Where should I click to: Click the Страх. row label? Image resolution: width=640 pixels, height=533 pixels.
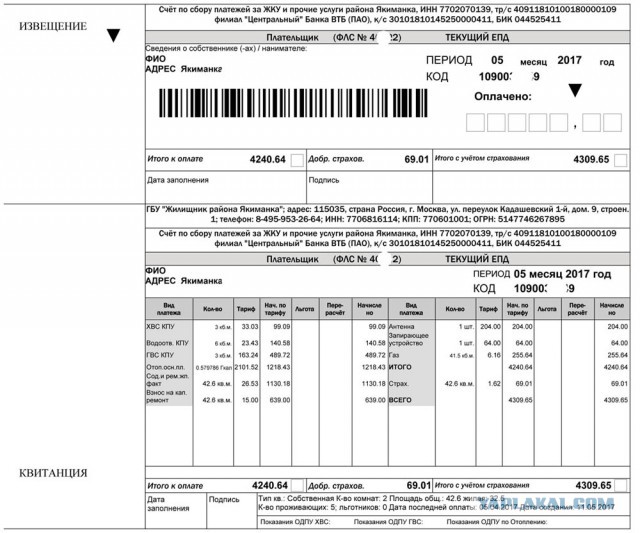click(x=399, y=384)
